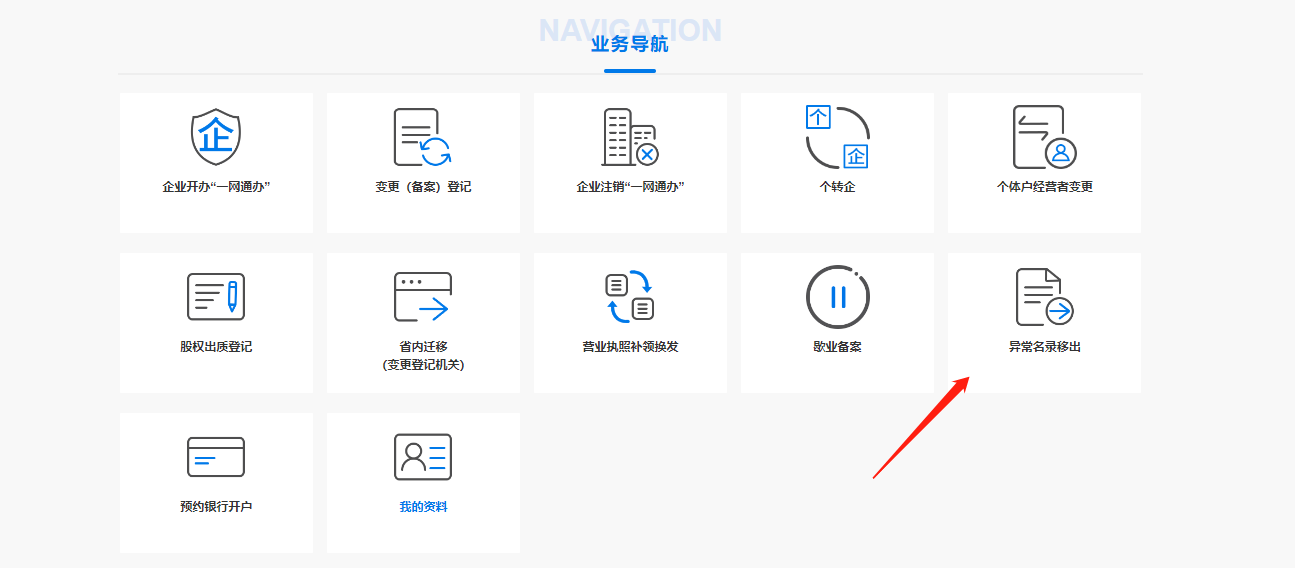
Task: Select the 业务导航 heading tab
Action: point(629,45)
